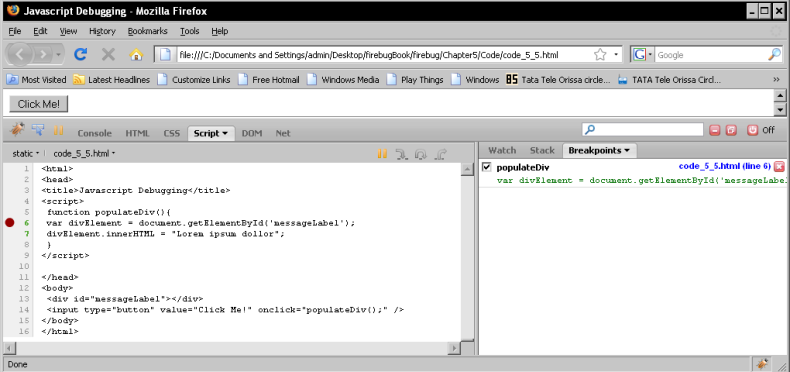The image size is (790, 372).
Task: Click the address bar URL field
Action: [383, 55]
